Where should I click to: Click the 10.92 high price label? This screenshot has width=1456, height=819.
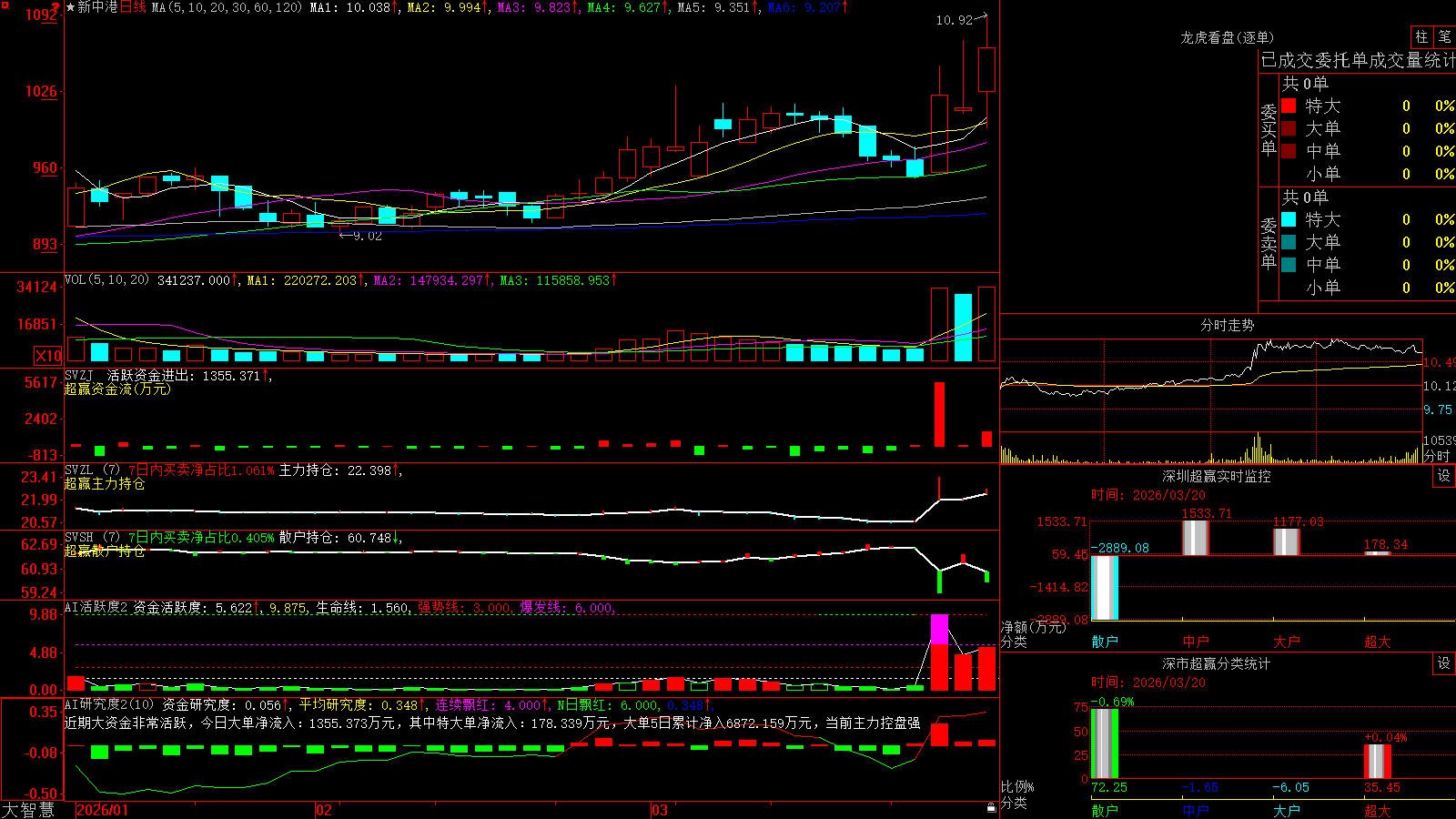point(954,20)
